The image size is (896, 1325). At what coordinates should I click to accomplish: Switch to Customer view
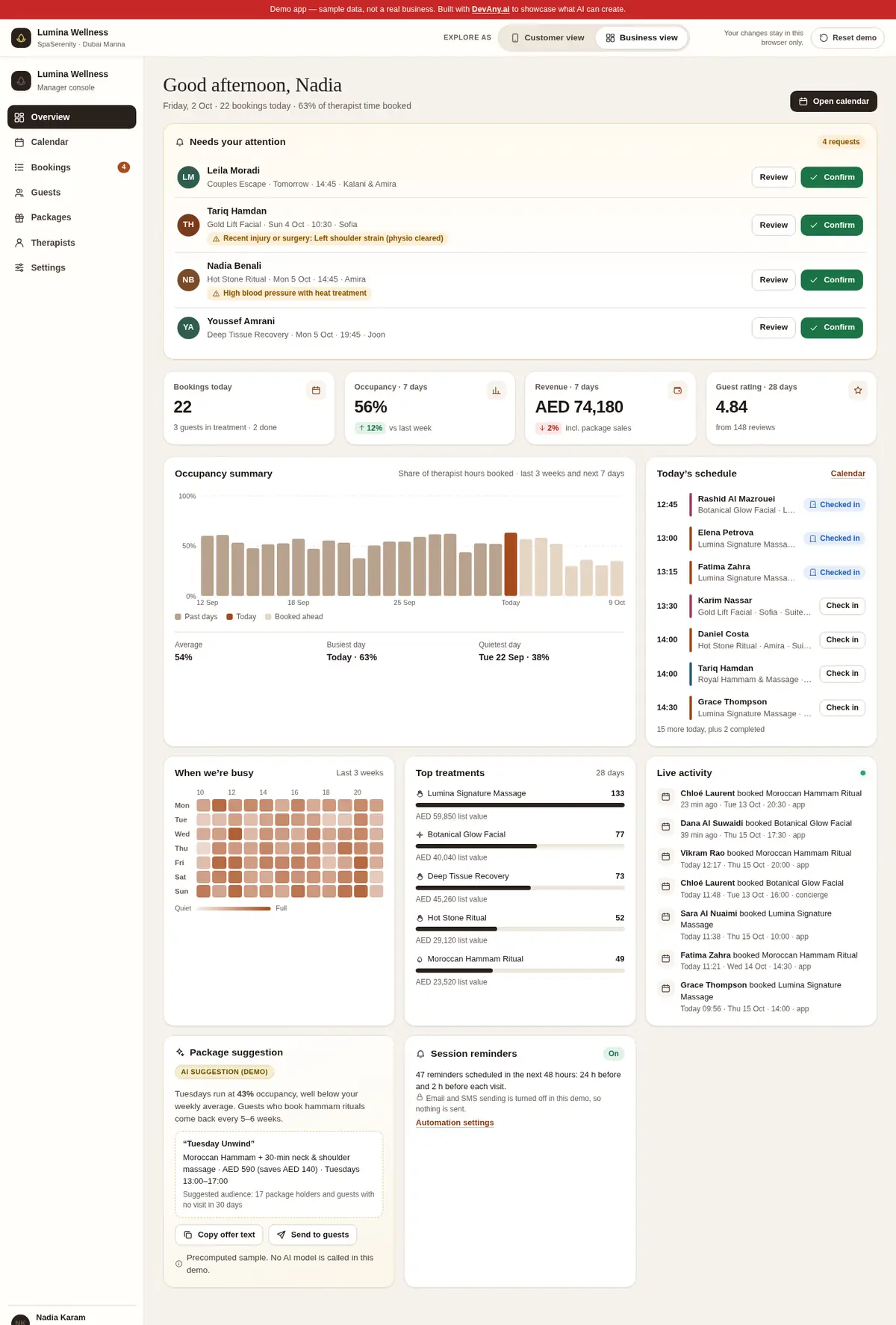[547, 37]
